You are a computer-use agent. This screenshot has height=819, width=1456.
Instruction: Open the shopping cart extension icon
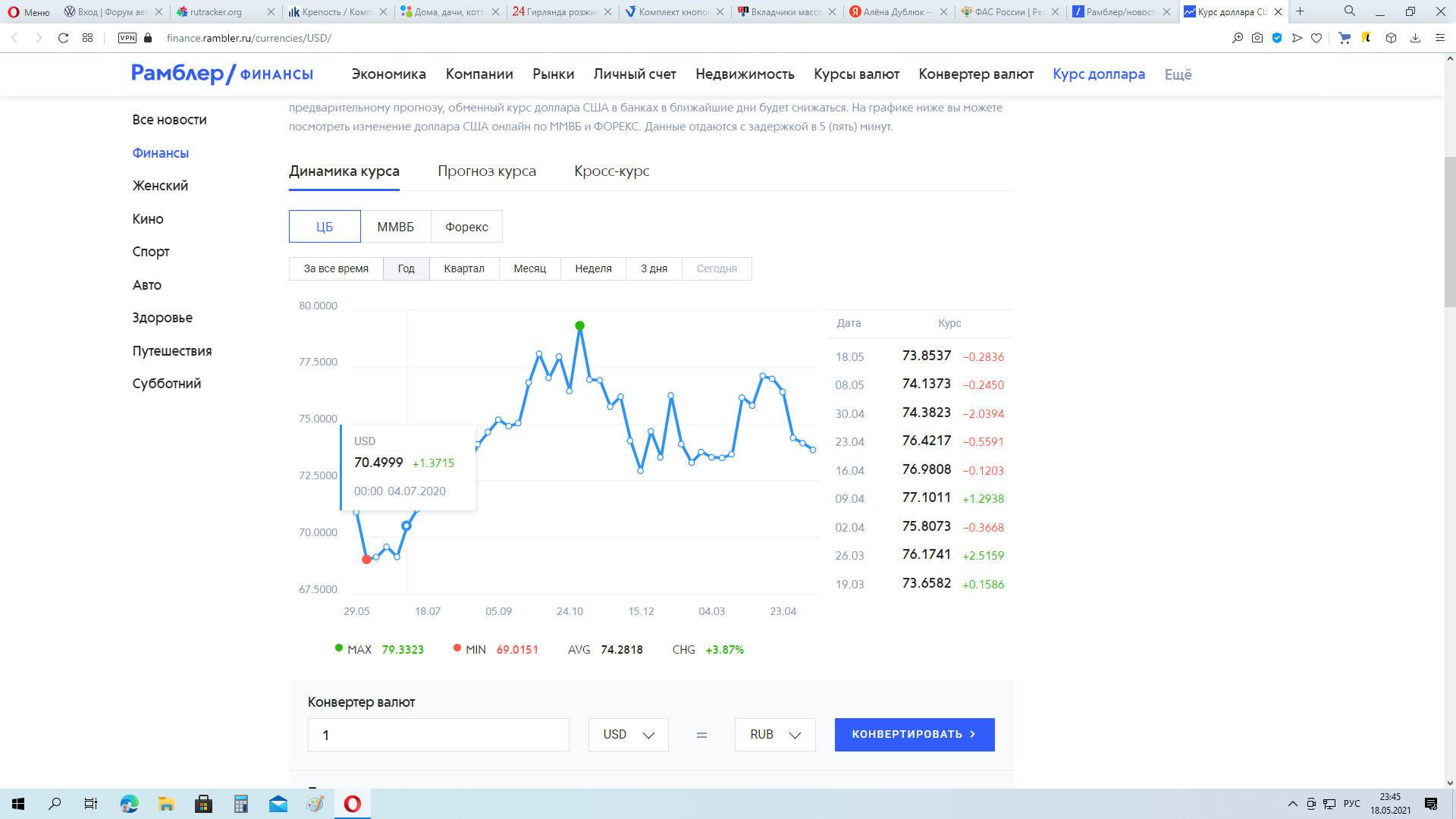(x=1345, y=38)
